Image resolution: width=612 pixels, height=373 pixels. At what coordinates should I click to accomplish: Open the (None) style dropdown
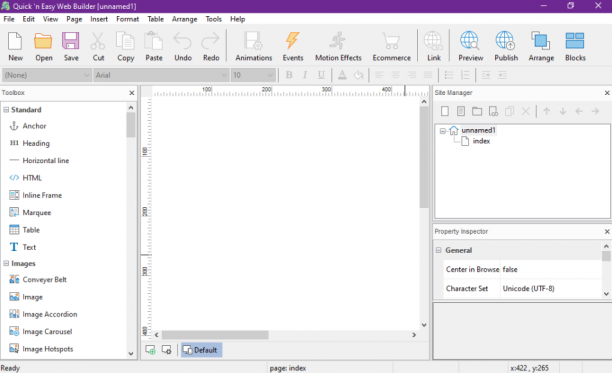click(x=46, y=75)
